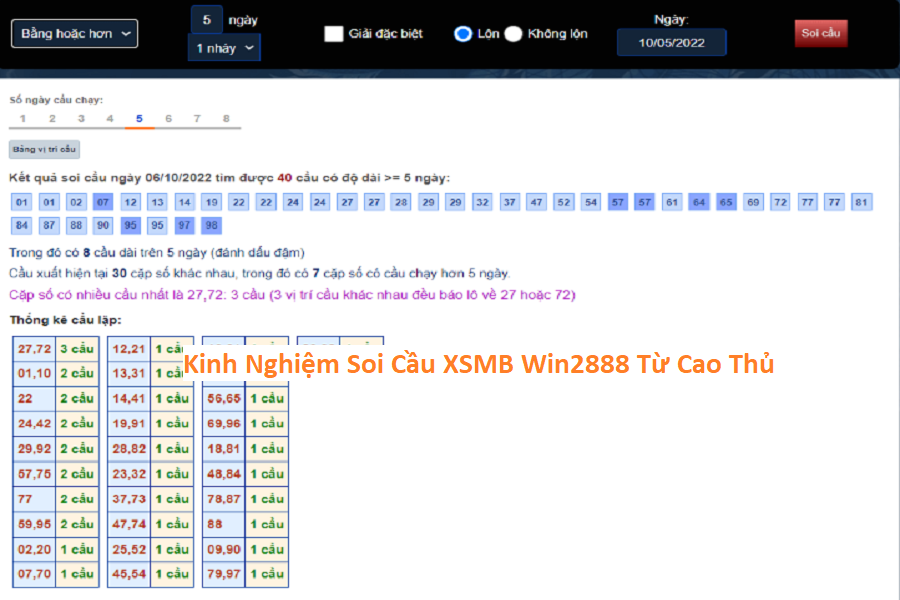Select the 8-day tab

(226, 119)
